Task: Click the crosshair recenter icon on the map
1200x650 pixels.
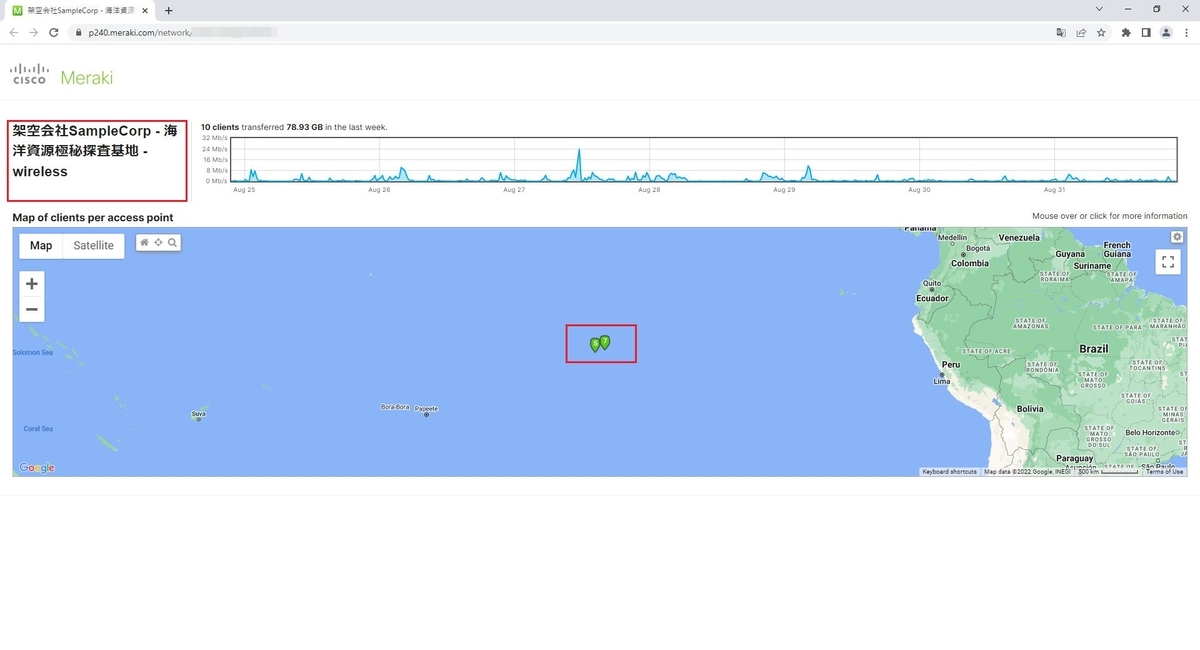Action: pyautogui.click(x=158, y=243)
